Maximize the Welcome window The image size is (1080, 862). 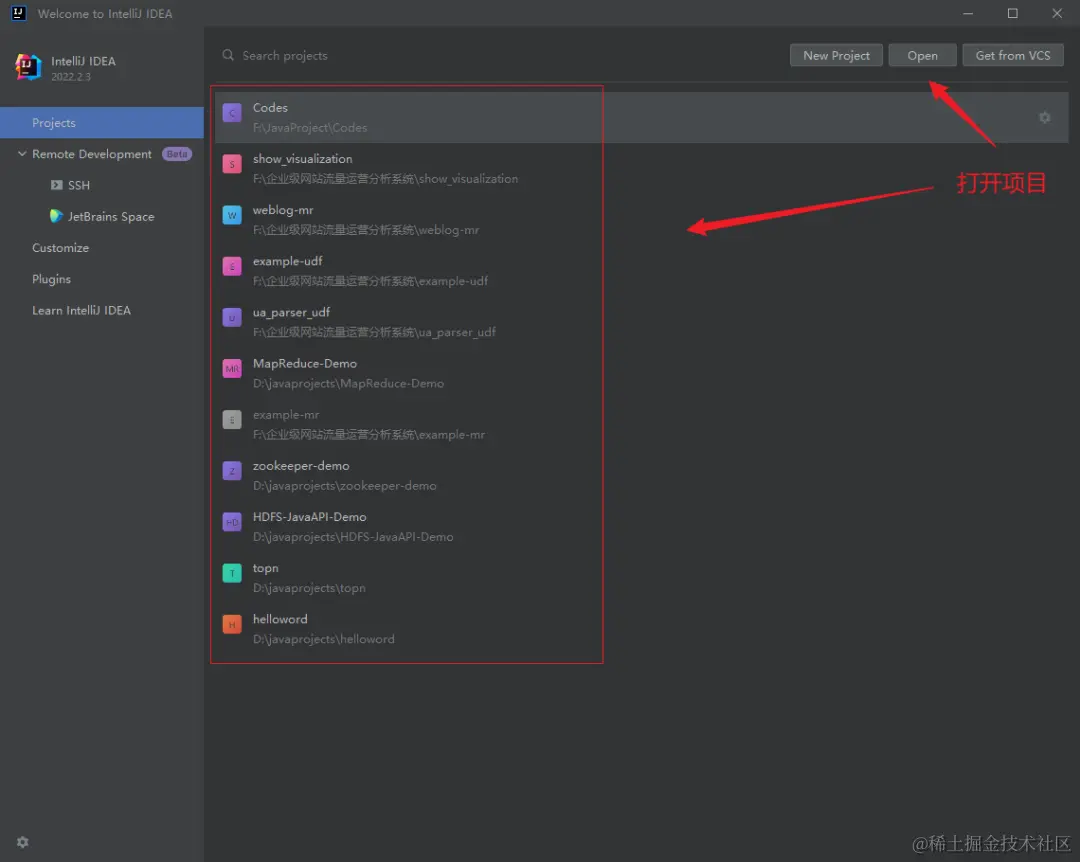click(x=1012, y=13)
